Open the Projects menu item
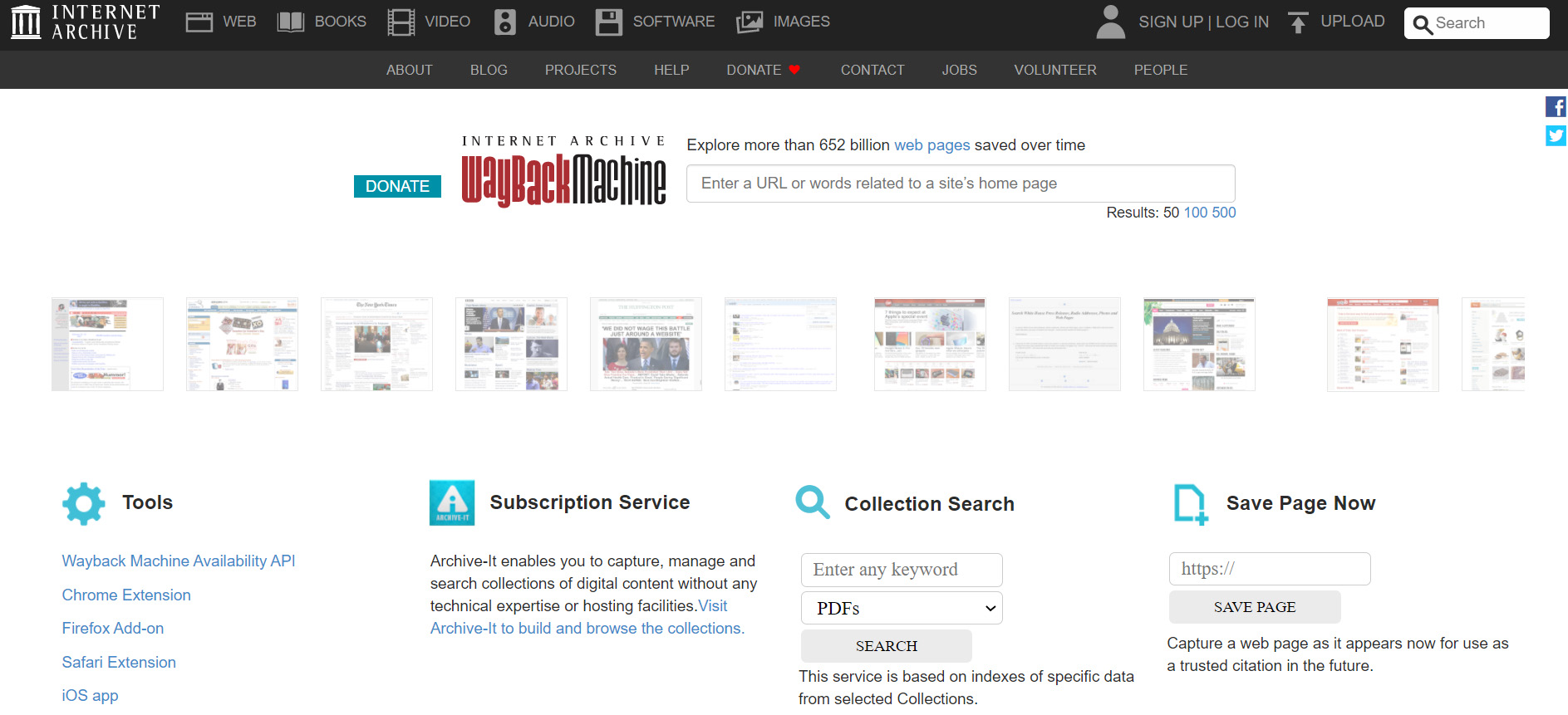Image resolution: width=1568 pixels, height=715 pixels. tap(580, 70)
